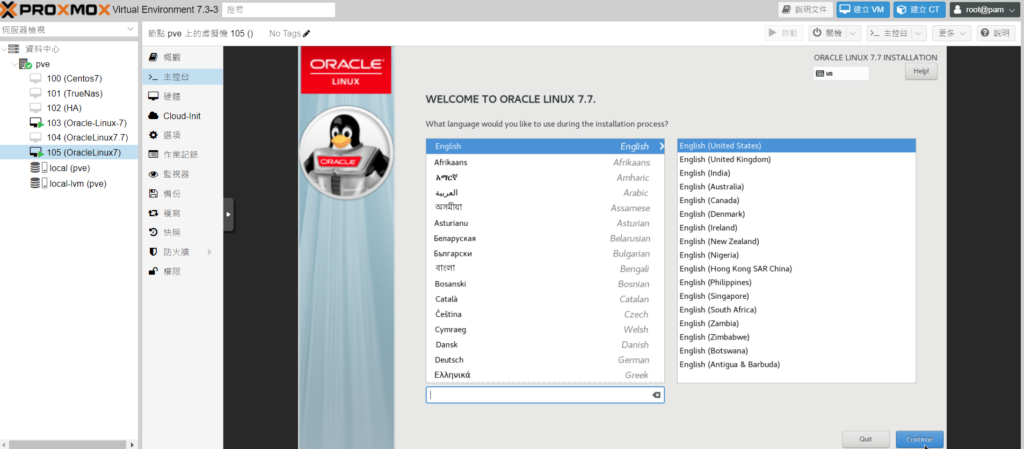Image resolution: width=1024 pixels, height=449 pixels.
Task: Open the 硬體 hardware tab
Action: pos(172,96)
